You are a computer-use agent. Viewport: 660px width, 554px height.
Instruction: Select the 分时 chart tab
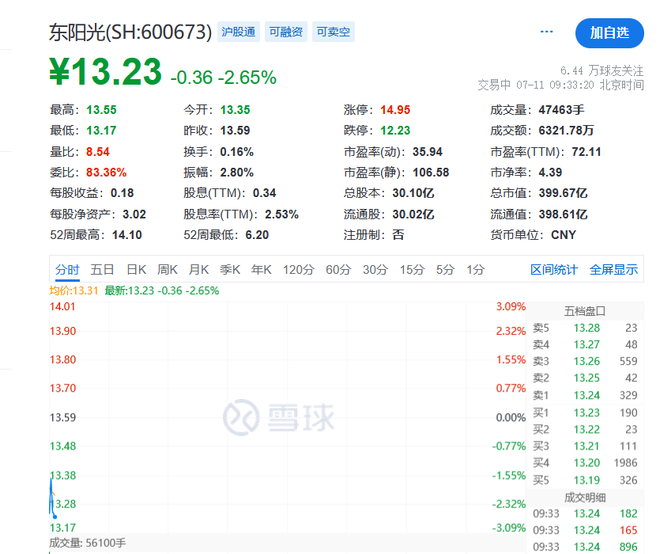pos(67,269)
